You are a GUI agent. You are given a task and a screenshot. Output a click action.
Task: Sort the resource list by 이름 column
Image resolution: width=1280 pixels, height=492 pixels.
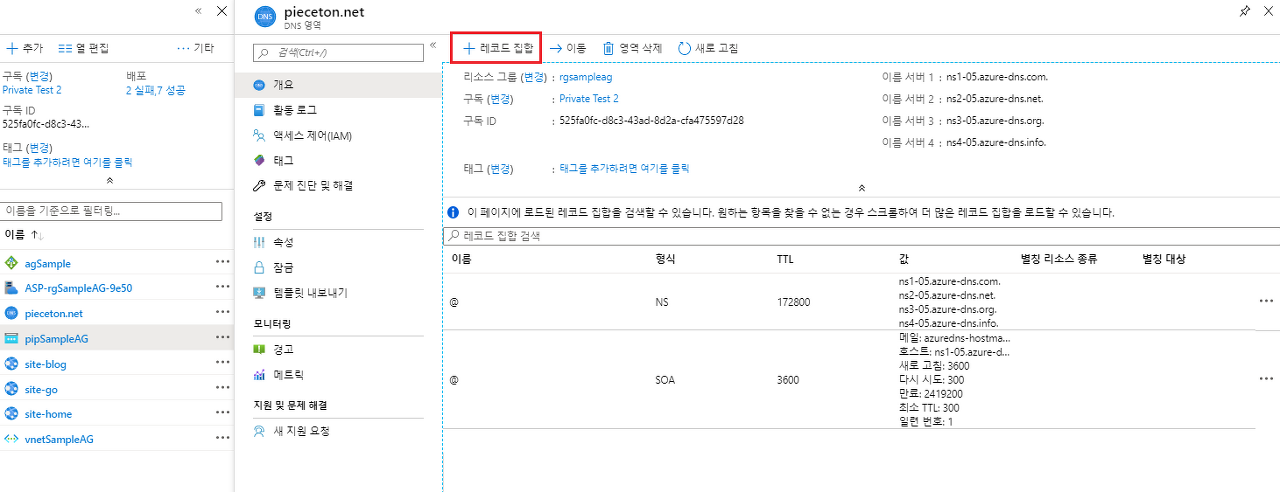(25, 235)
